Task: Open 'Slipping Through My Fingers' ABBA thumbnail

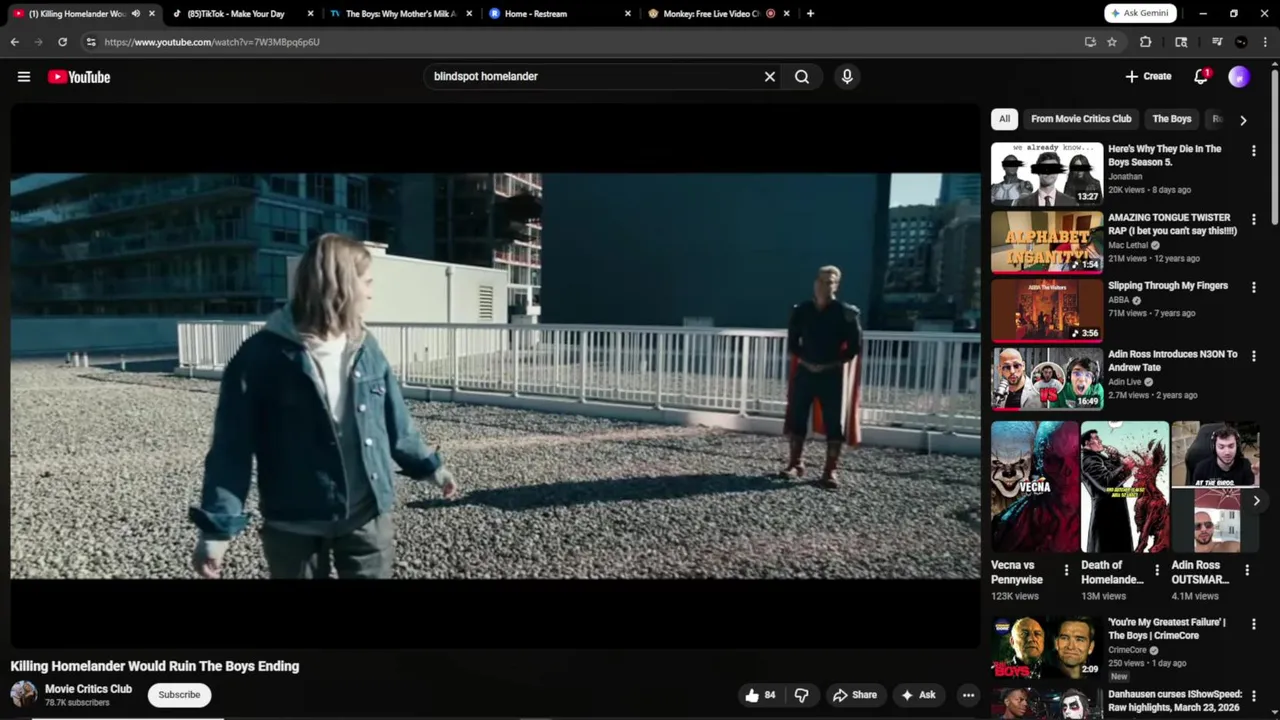Action: (x=1047, y=310)
